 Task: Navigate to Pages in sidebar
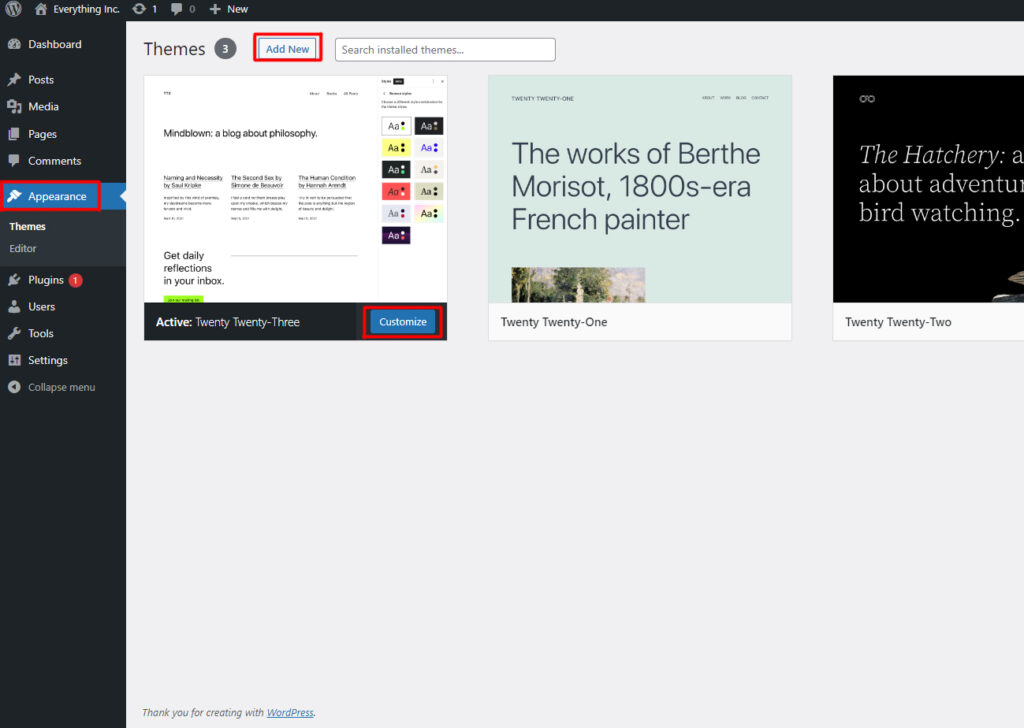(x=42, y=134)
